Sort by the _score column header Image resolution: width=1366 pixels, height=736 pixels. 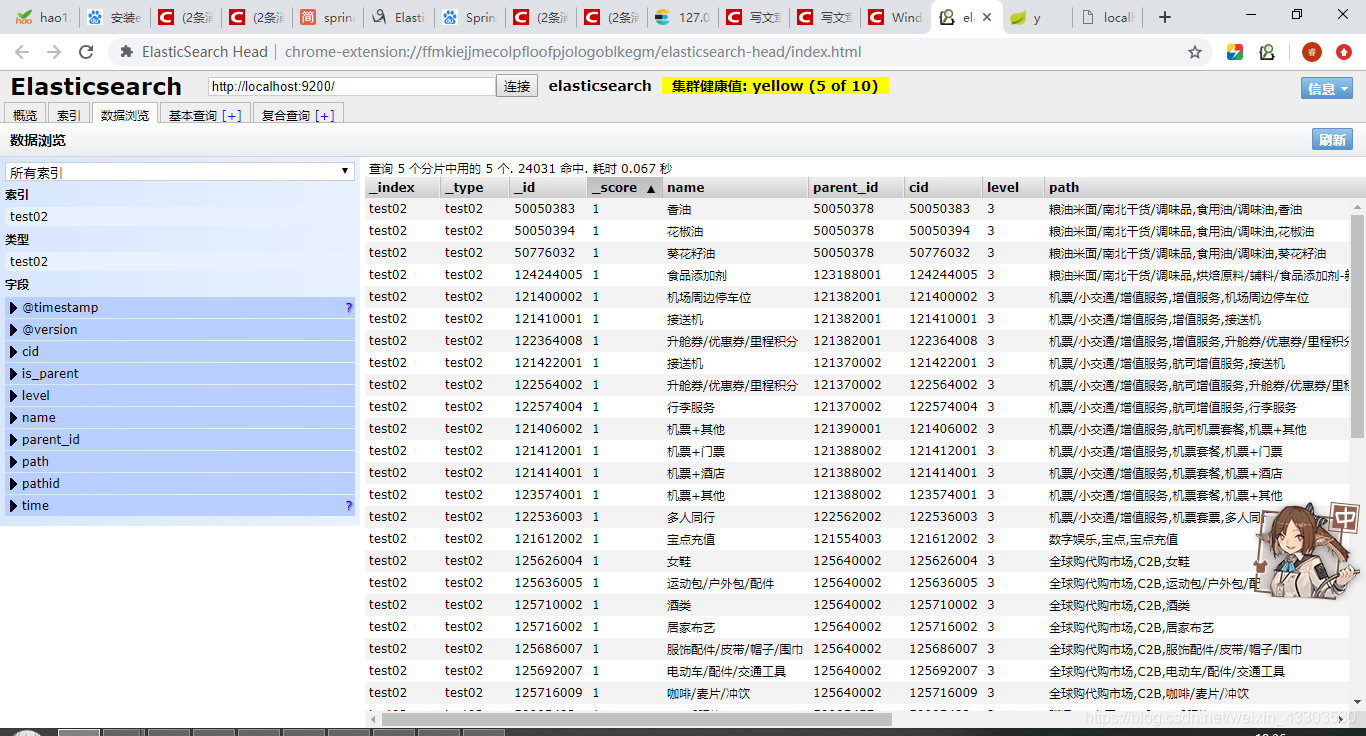click(x=625, y=187)
